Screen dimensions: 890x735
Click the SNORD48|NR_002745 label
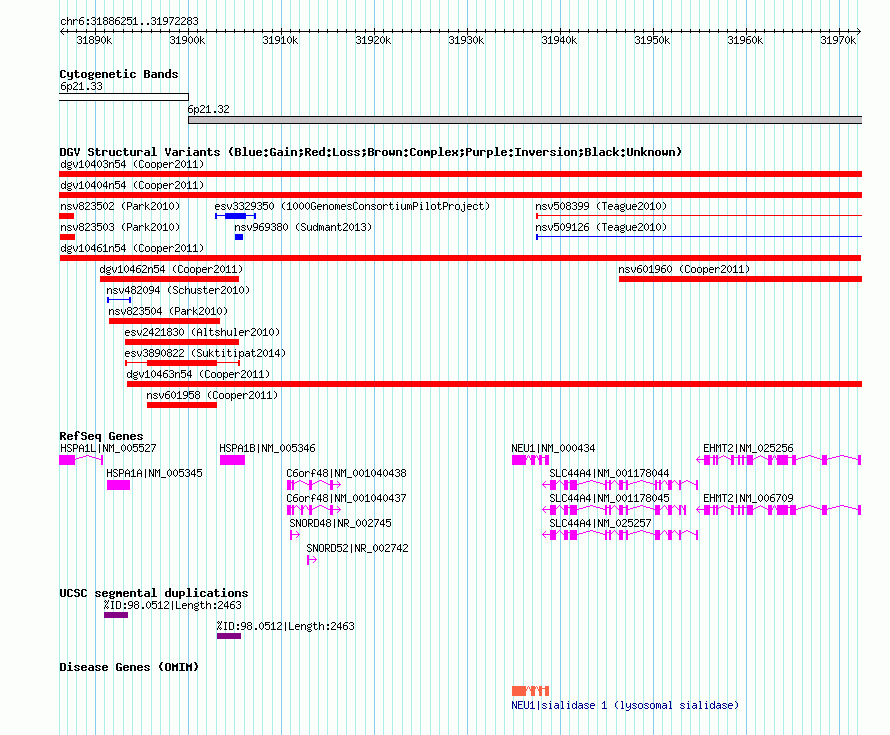coord(341,523)
